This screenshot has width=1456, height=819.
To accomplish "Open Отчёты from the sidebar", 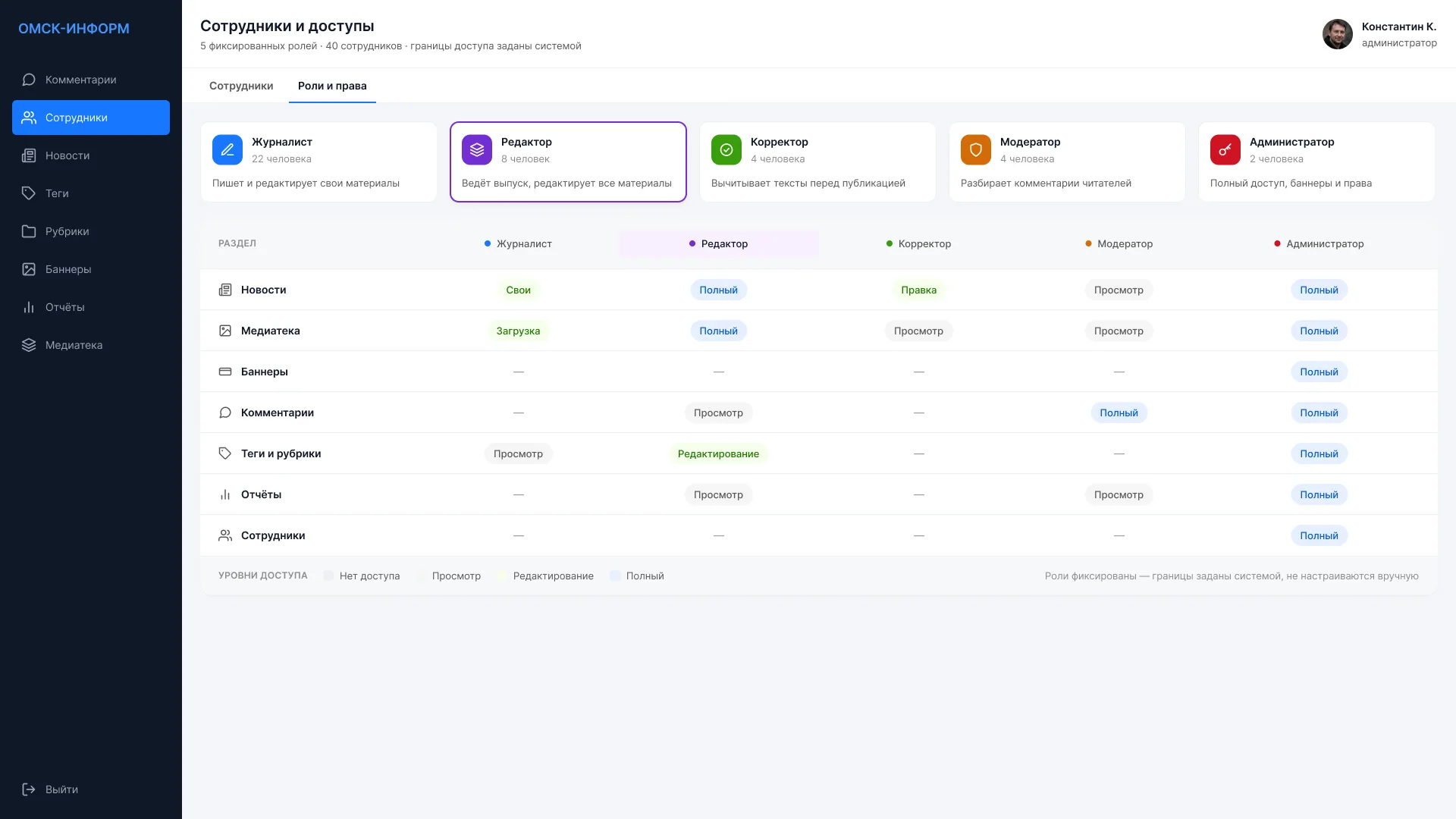I will pyautogui.click(x=91, y=307).
